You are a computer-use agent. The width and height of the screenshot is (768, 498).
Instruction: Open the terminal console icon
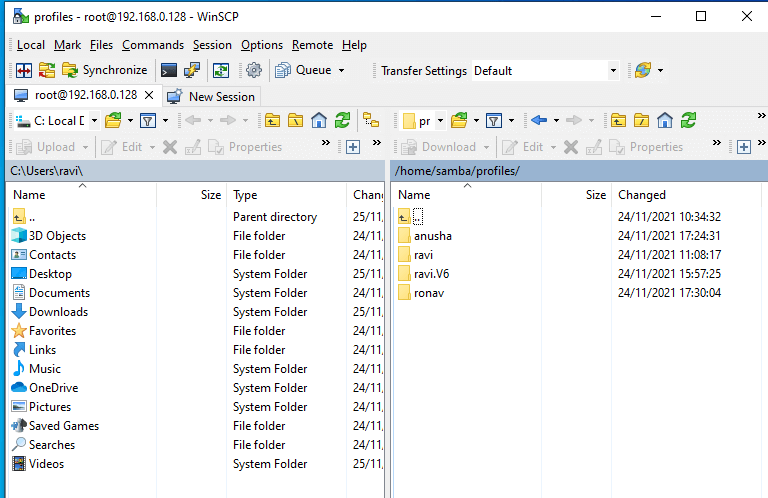click(x=169, y=70)
